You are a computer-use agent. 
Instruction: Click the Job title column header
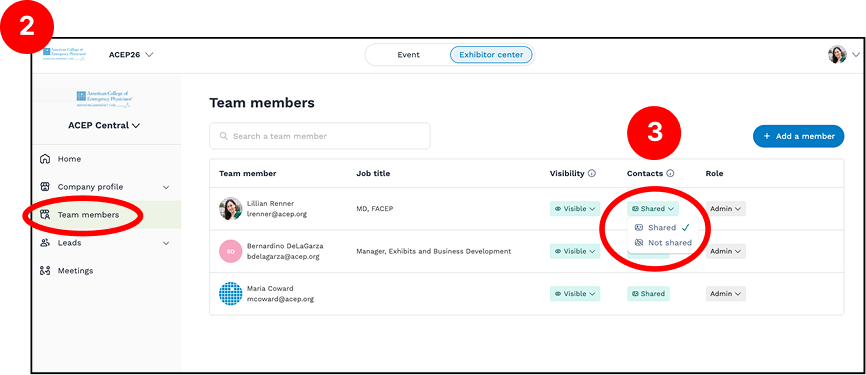(373, 173)
